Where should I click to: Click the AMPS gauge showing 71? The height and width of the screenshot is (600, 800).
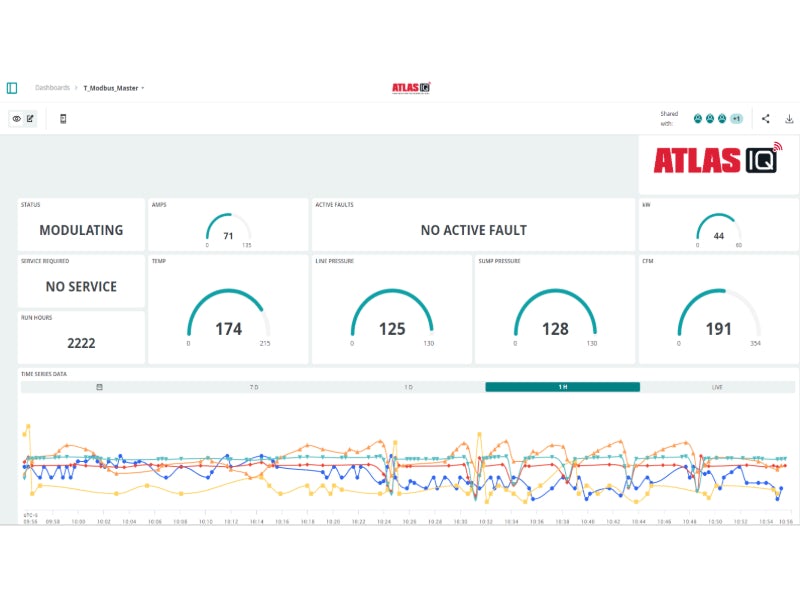(229, 230)
